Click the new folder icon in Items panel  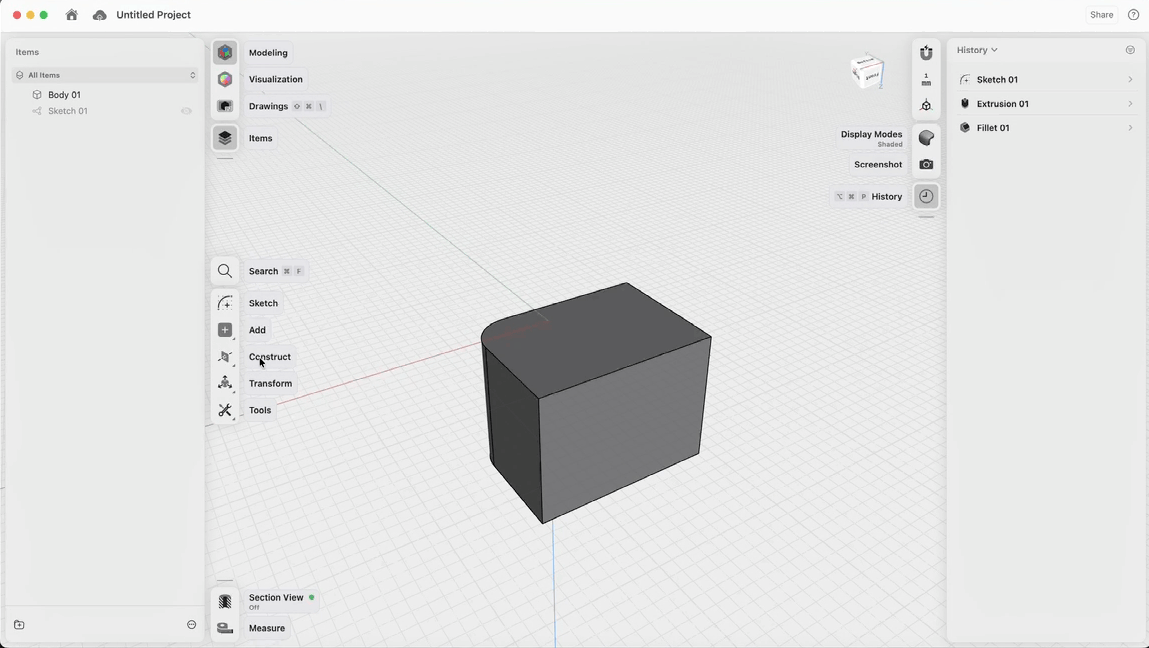(19, 625)
